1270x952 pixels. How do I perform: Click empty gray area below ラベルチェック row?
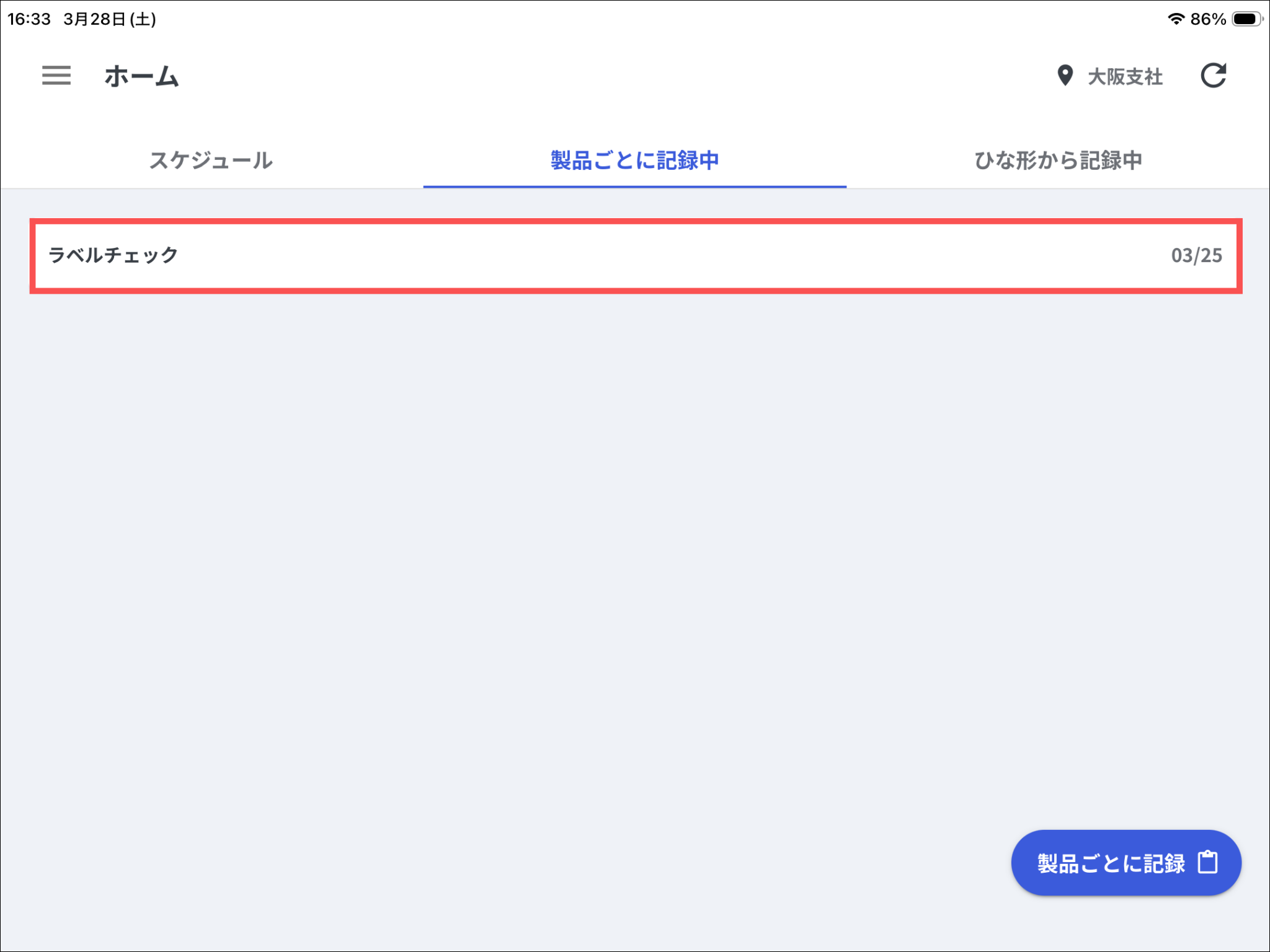(x=620, y=527)
